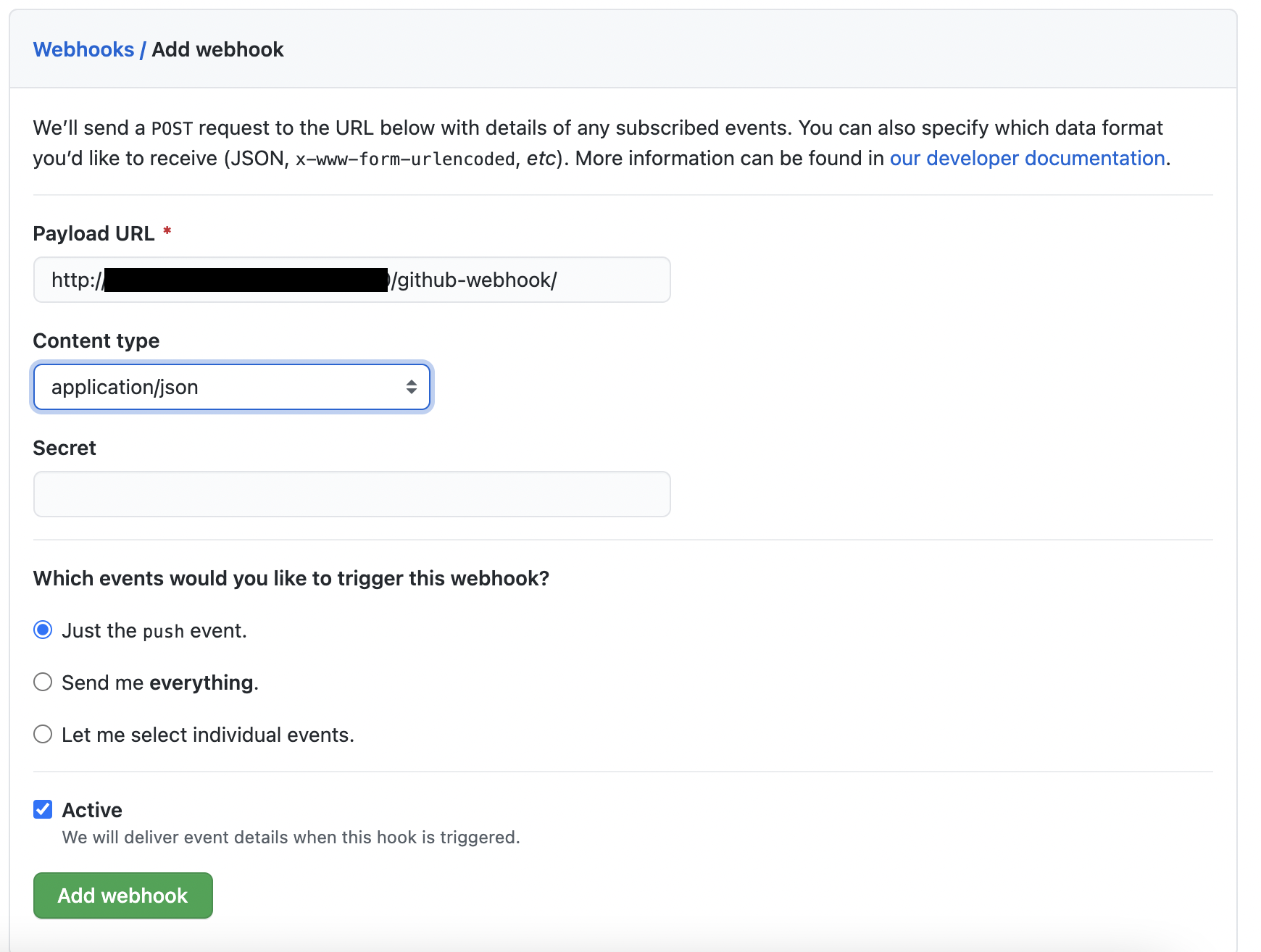
Task: Focus the Payload URL input field
Action: click(x=352, y=280)
